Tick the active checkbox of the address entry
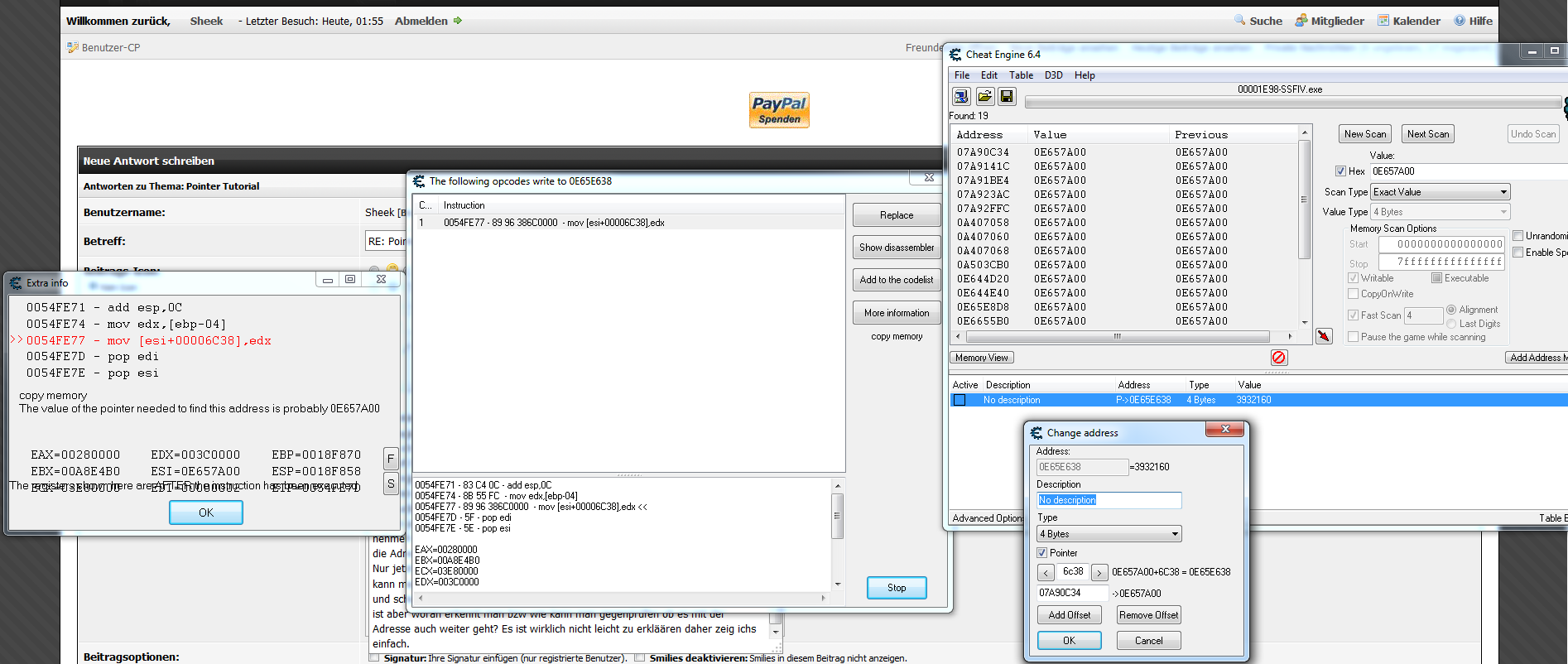 click(960, 400)
